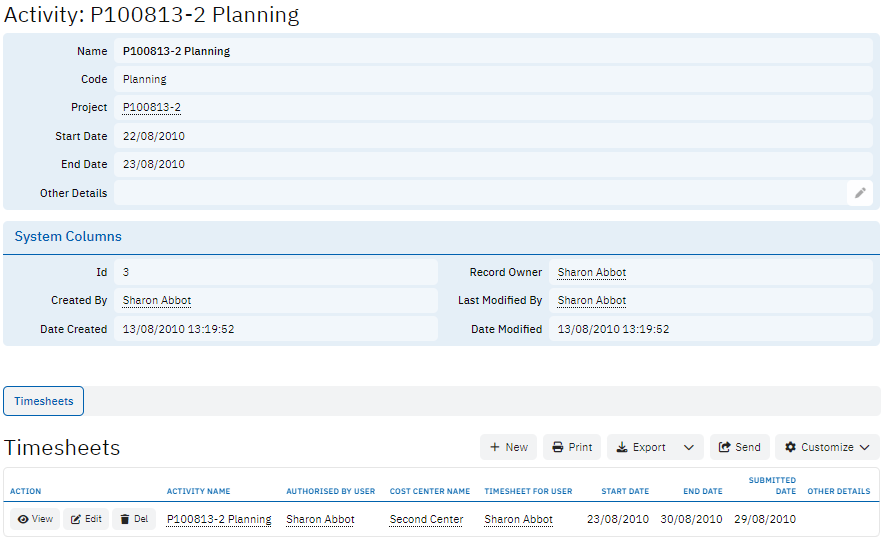Open Record Owner Sharon Abbot link

click(591, 272)
